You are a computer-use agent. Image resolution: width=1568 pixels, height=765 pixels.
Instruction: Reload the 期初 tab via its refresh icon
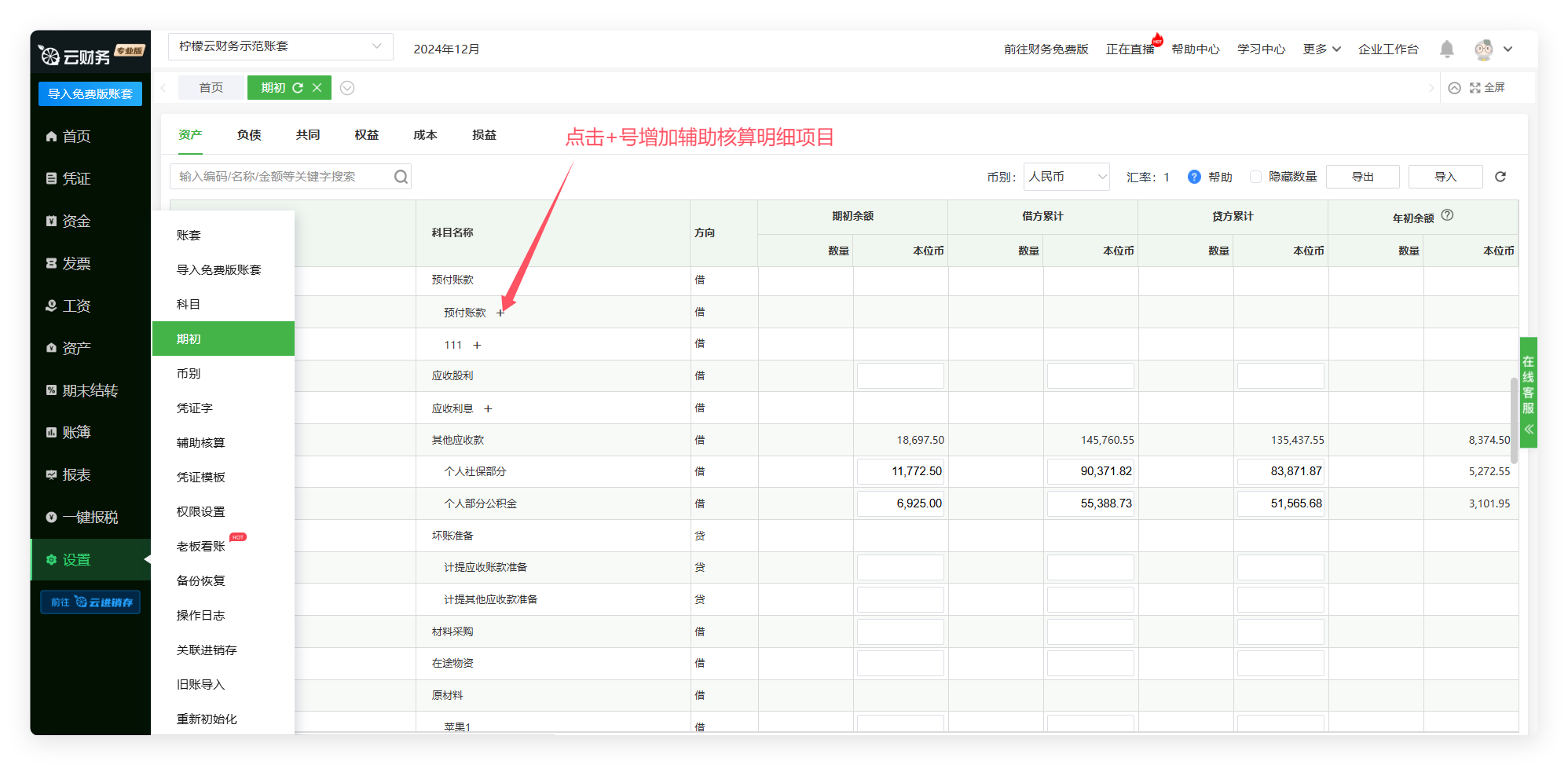(298, 88)
